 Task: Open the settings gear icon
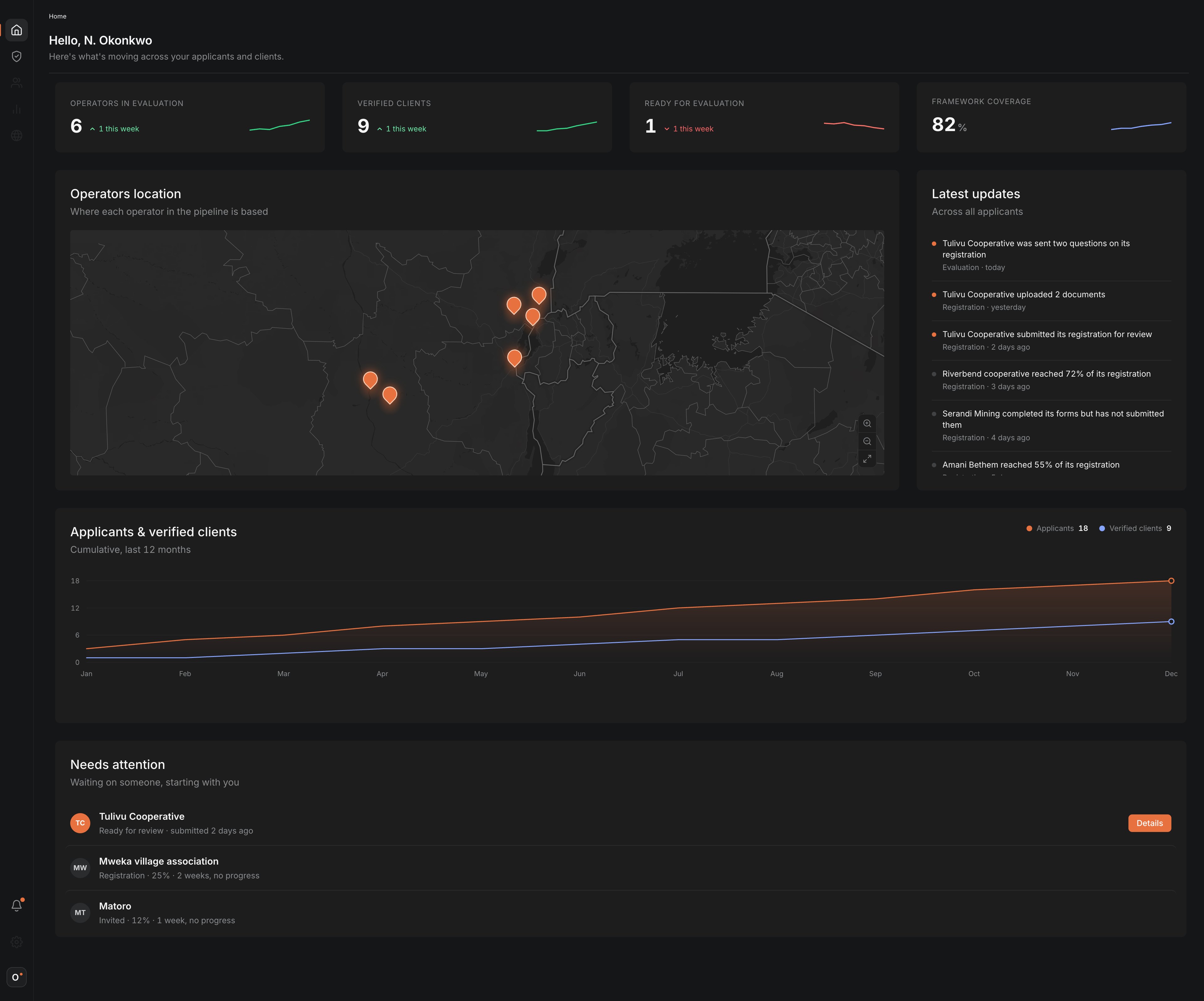pyautogui.click(x=17, y=942)
